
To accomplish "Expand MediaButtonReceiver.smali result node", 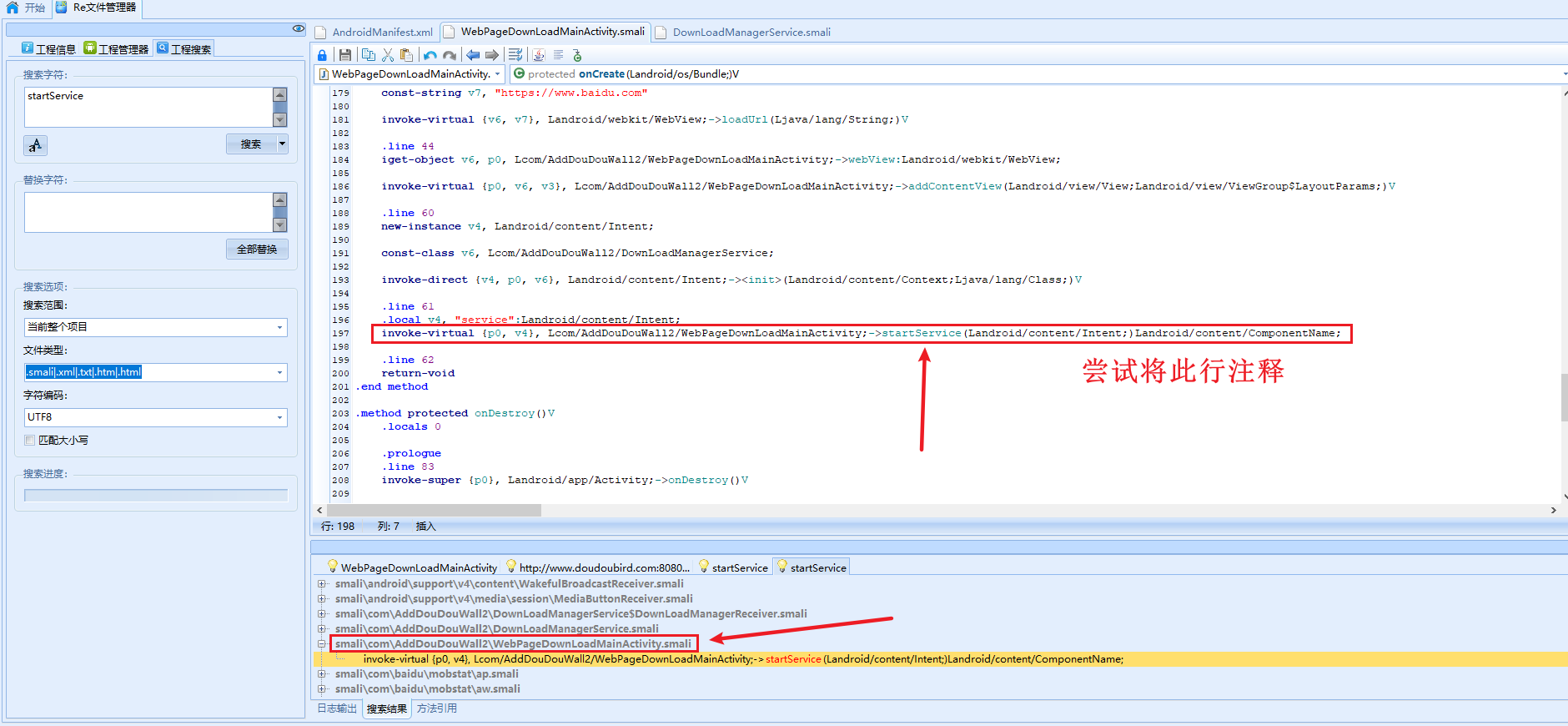I will click(x=322, y=599).
